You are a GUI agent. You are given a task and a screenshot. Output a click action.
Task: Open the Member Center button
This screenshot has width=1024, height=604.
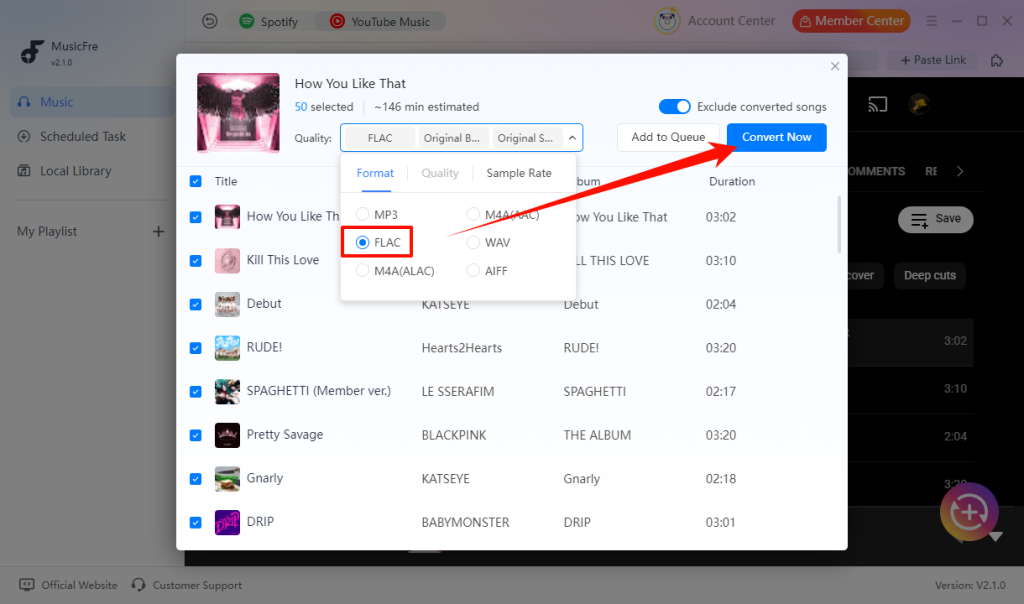[x=851, y=21]
